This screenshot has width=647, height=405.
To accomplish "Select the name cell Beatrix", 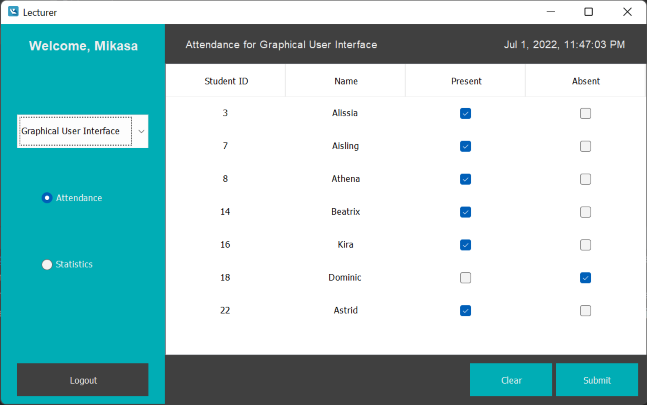I will click(346, 212).
